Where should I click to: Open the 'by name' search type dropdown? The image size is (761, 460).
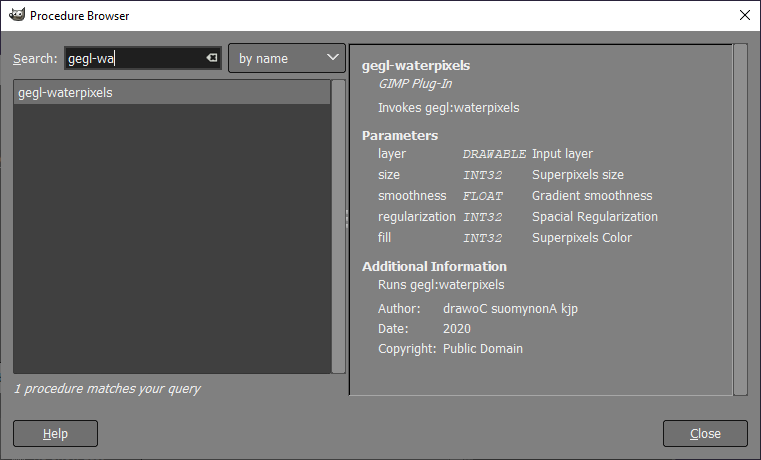coord(287,58)
